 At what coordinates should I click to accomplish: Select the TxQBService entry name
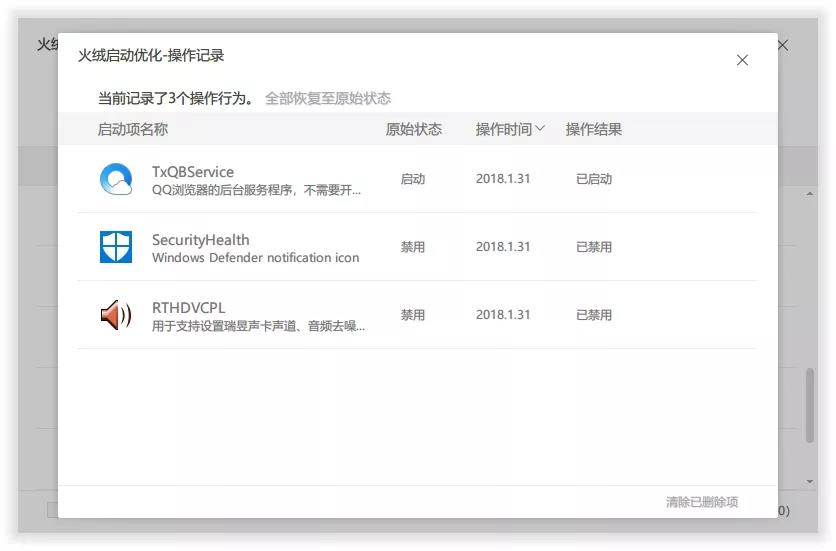[192, 172]
